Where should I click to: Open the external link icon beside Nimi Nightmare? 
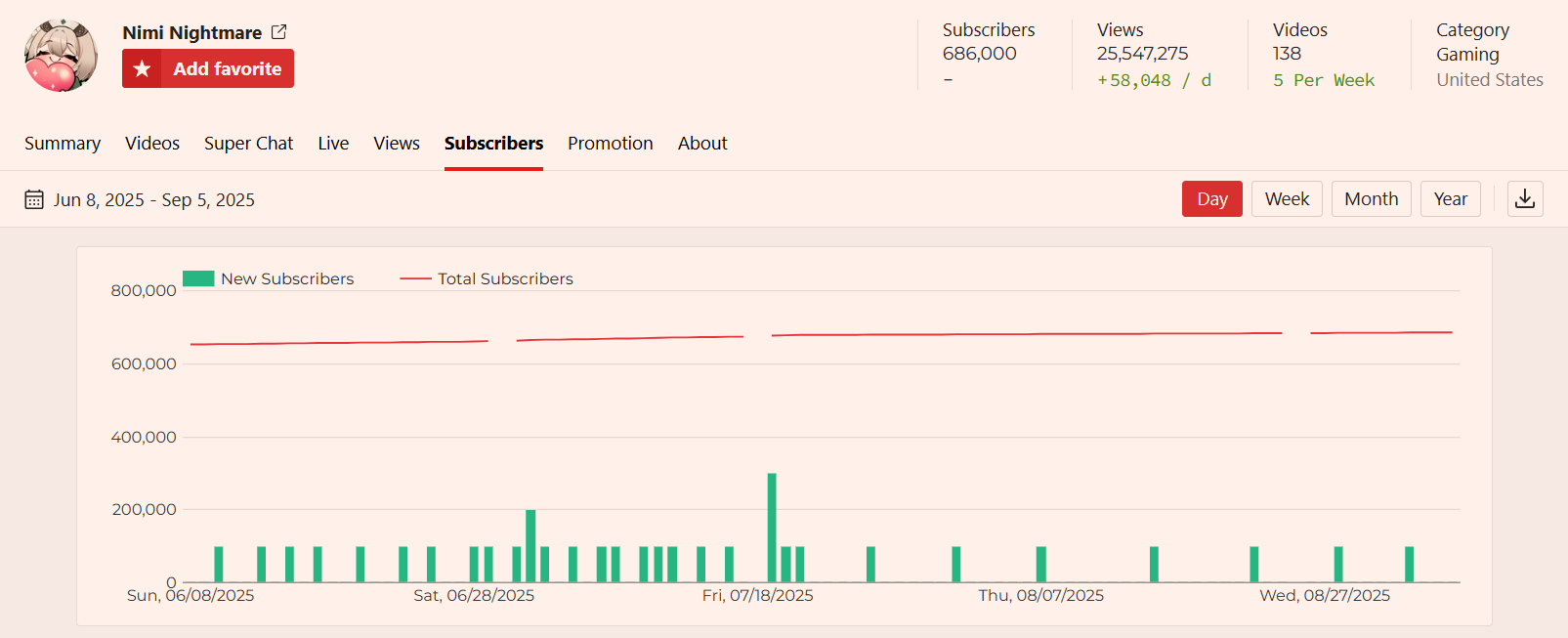[x=278, y=32]
